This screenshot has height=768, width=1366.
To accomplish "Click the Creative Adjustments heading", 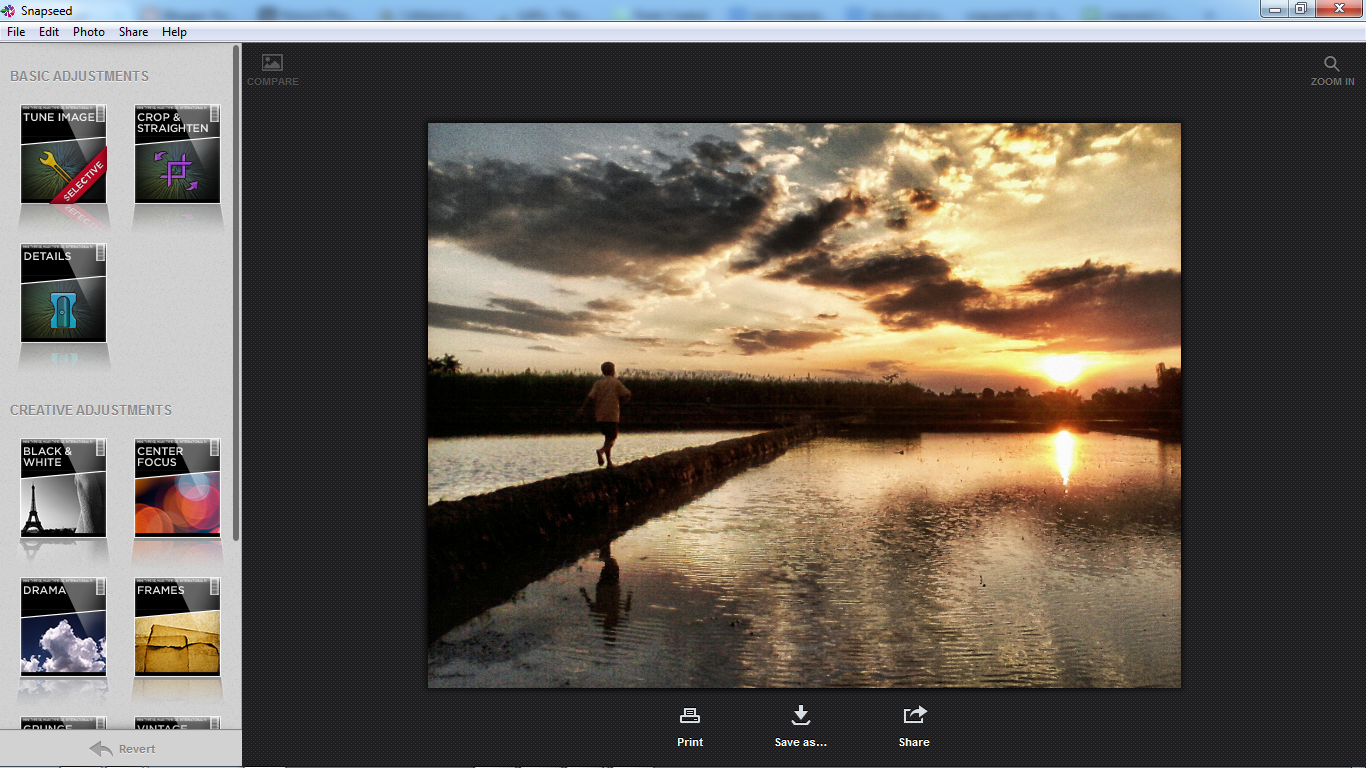I will pyautogui.click(x=91, y=410).
